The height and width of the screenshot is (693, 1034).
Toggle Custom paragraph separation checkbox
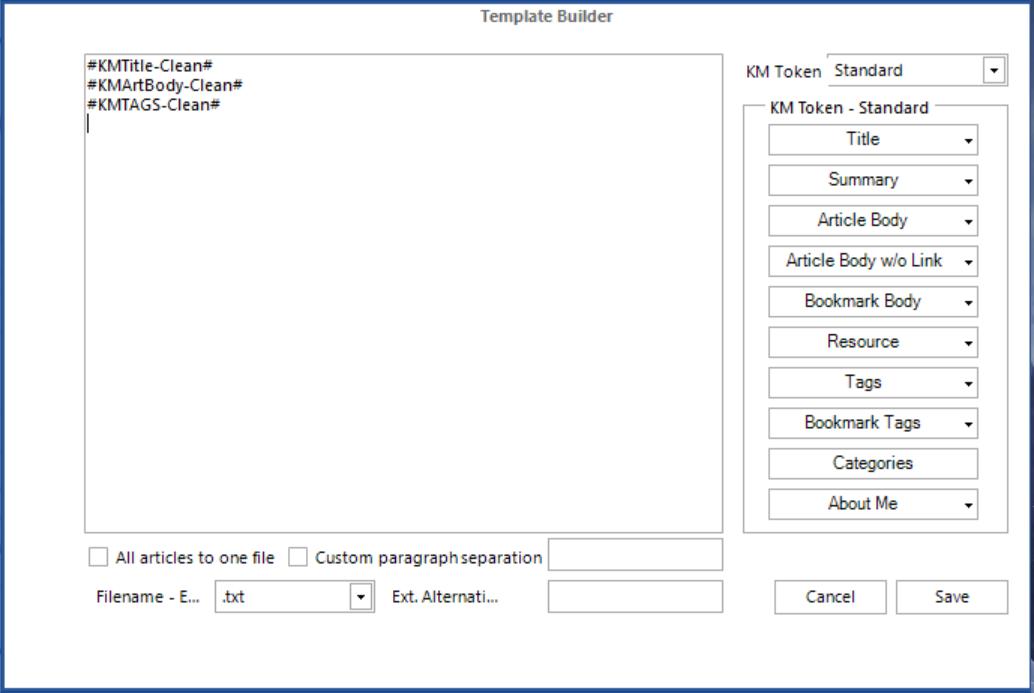[x=298, y=557]
